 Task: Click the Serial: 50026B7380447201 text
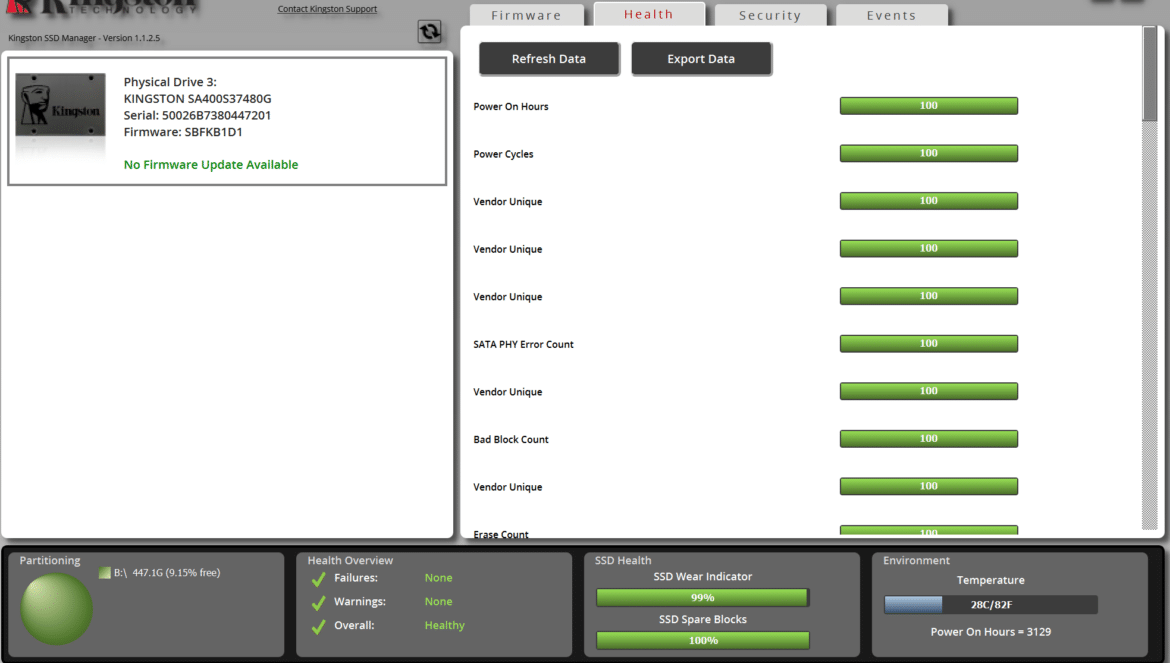pos(198,116)
